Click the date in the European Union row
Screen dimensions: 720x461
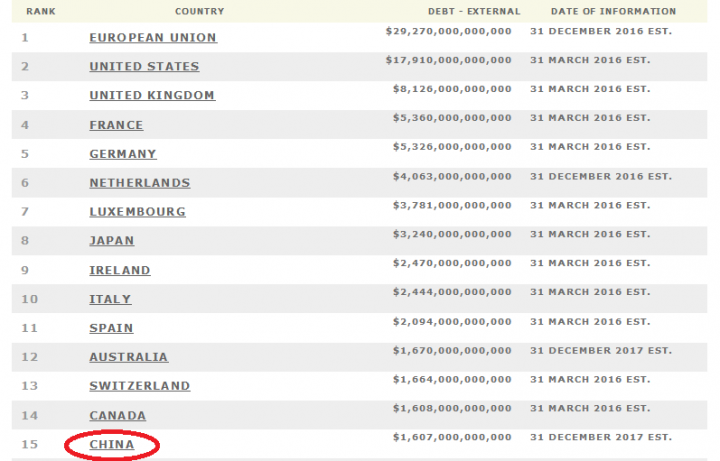pos(601,31)
